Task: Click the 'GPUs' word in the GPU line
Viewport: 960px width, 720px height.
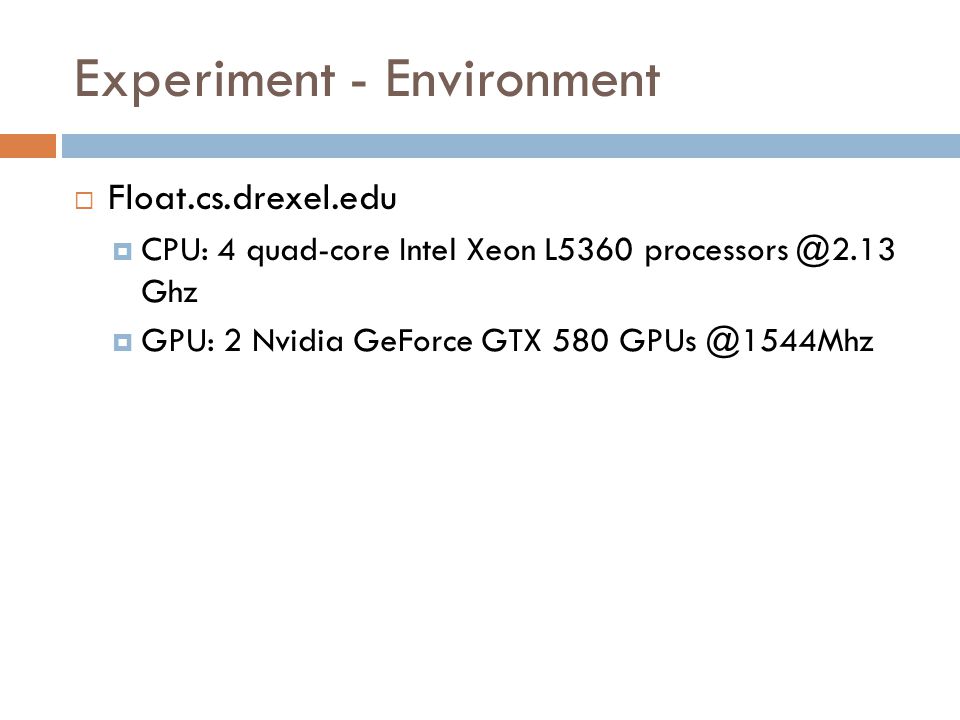Action: pyautogui.click(x=658, y=340)
